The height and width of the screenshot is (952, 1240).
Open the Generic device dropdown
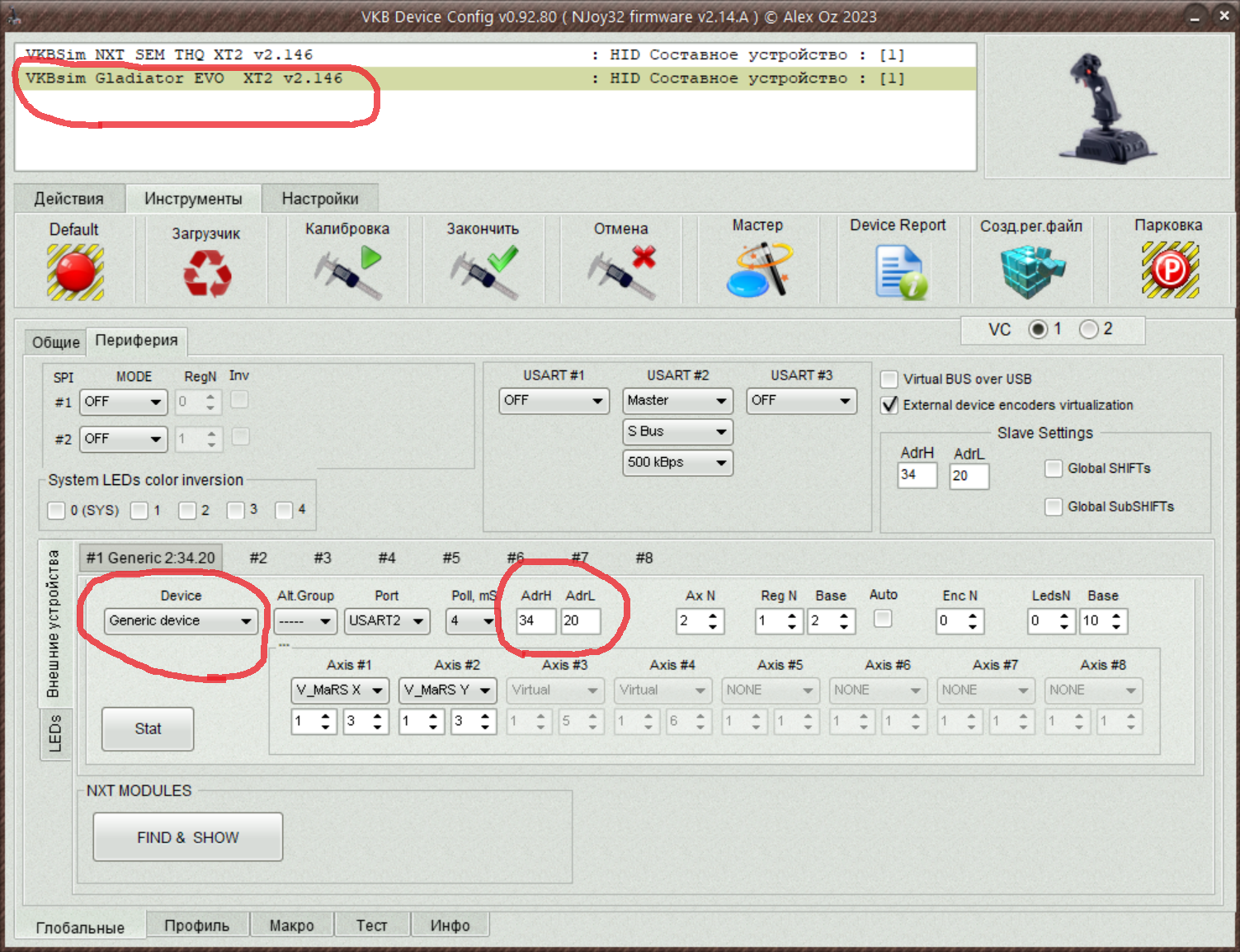tap(181, 621)
